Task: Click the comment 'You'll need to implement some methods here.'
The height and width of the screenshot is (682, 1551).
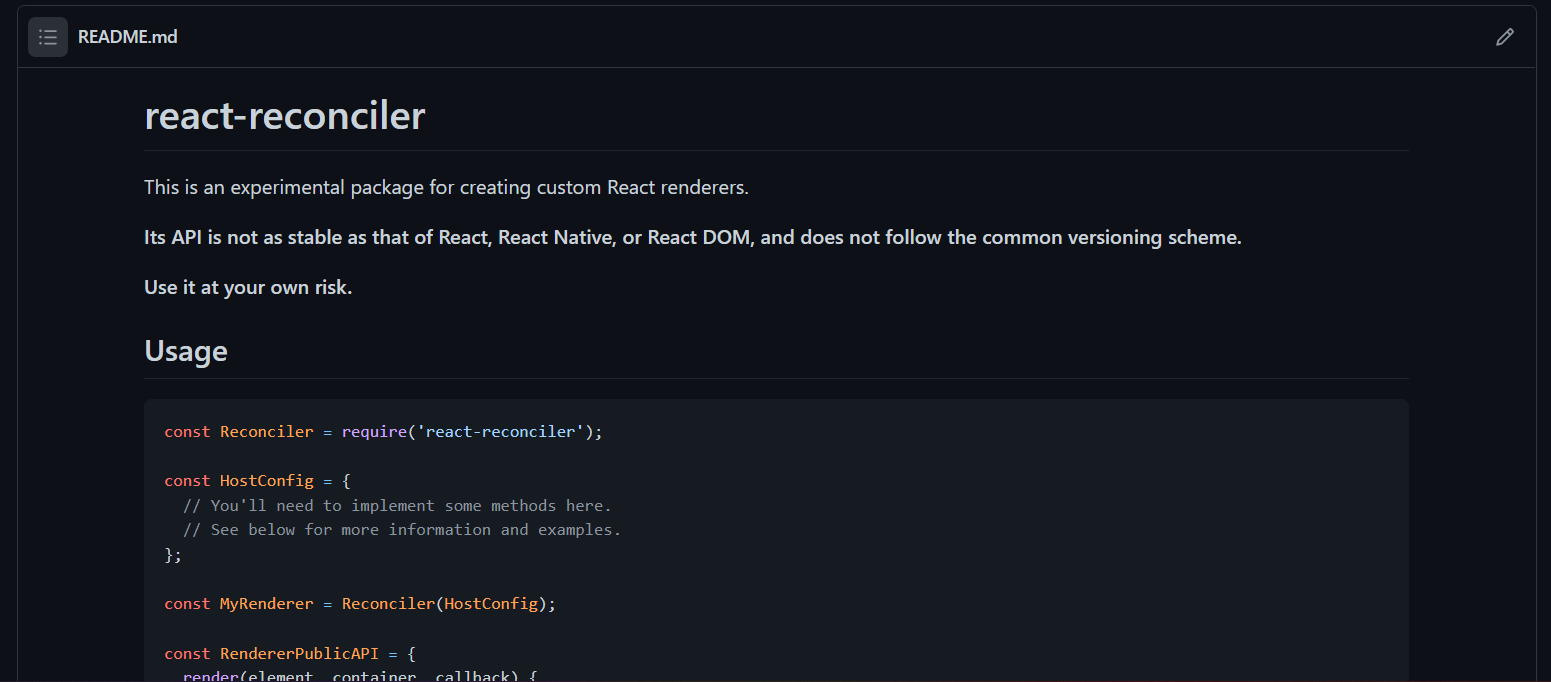Action: coord(397,505)
